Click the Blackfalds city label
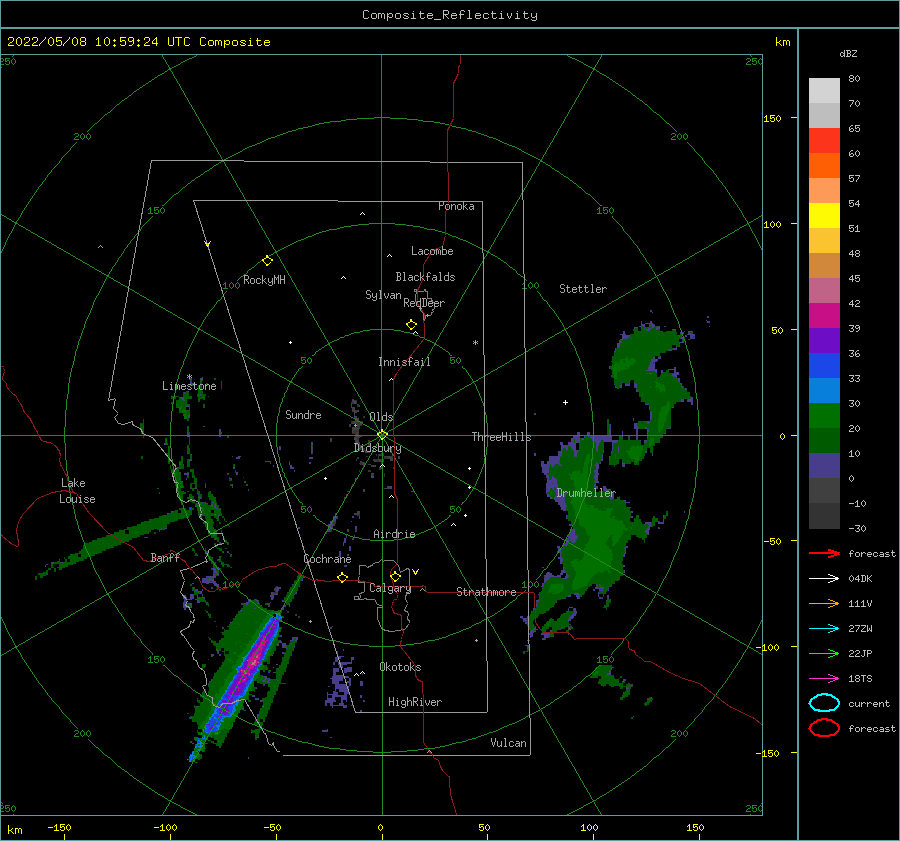The image size is (900, 841). pyautogui.click(x=425, y=277)
